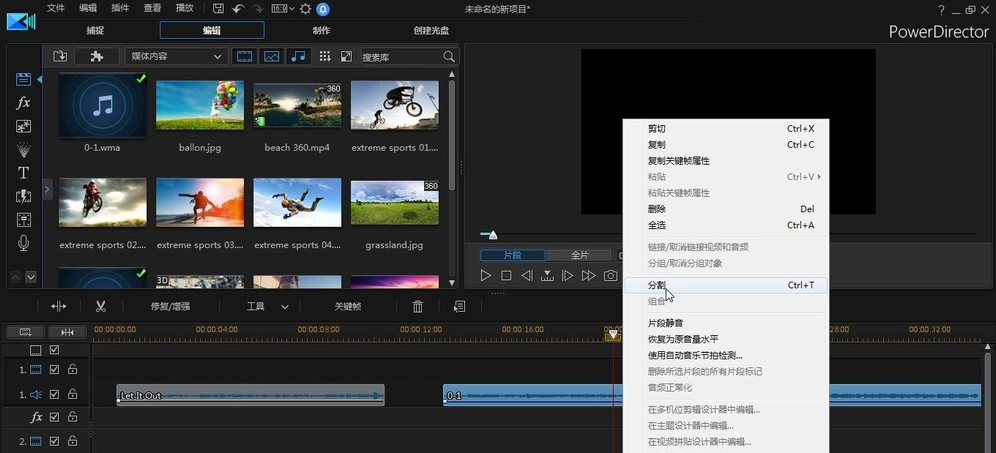Open the Title room (T icon)

(23, 172)
